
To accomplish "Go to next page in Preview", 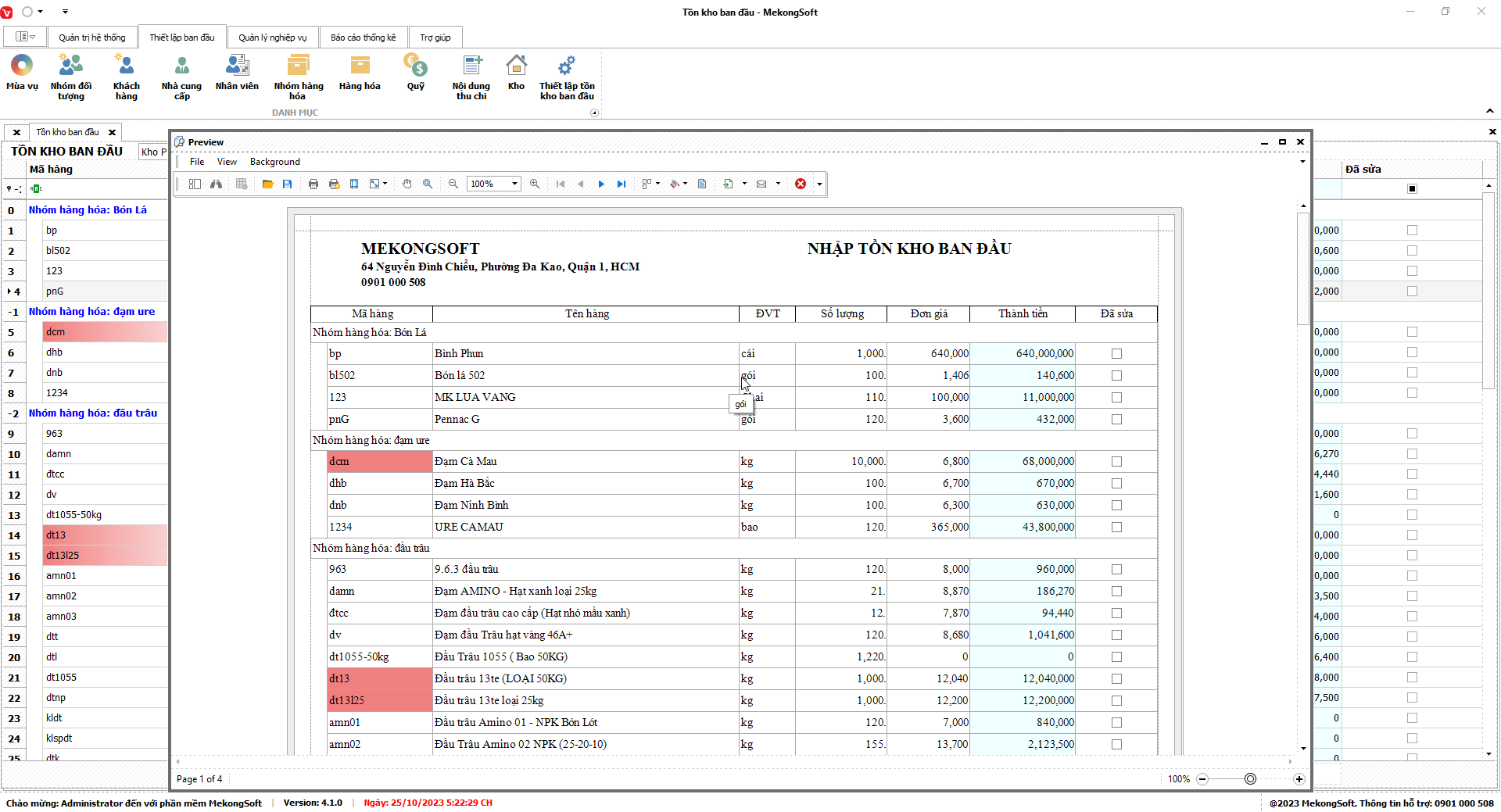I will [601, 184].
